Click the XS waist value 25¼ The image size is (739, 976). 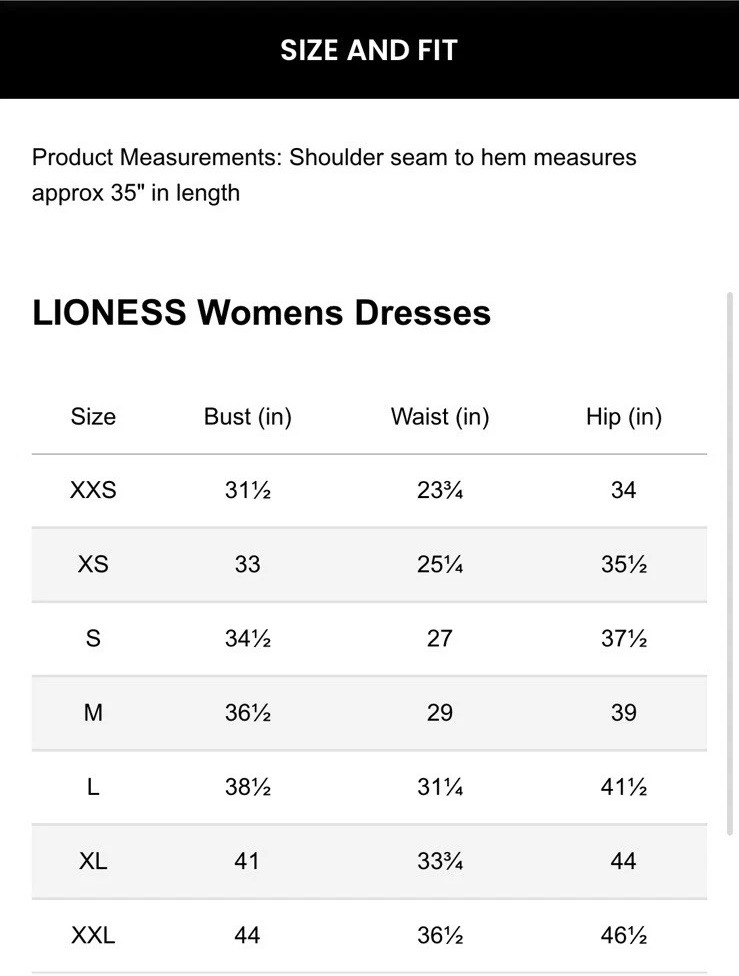tap(440, 565)
